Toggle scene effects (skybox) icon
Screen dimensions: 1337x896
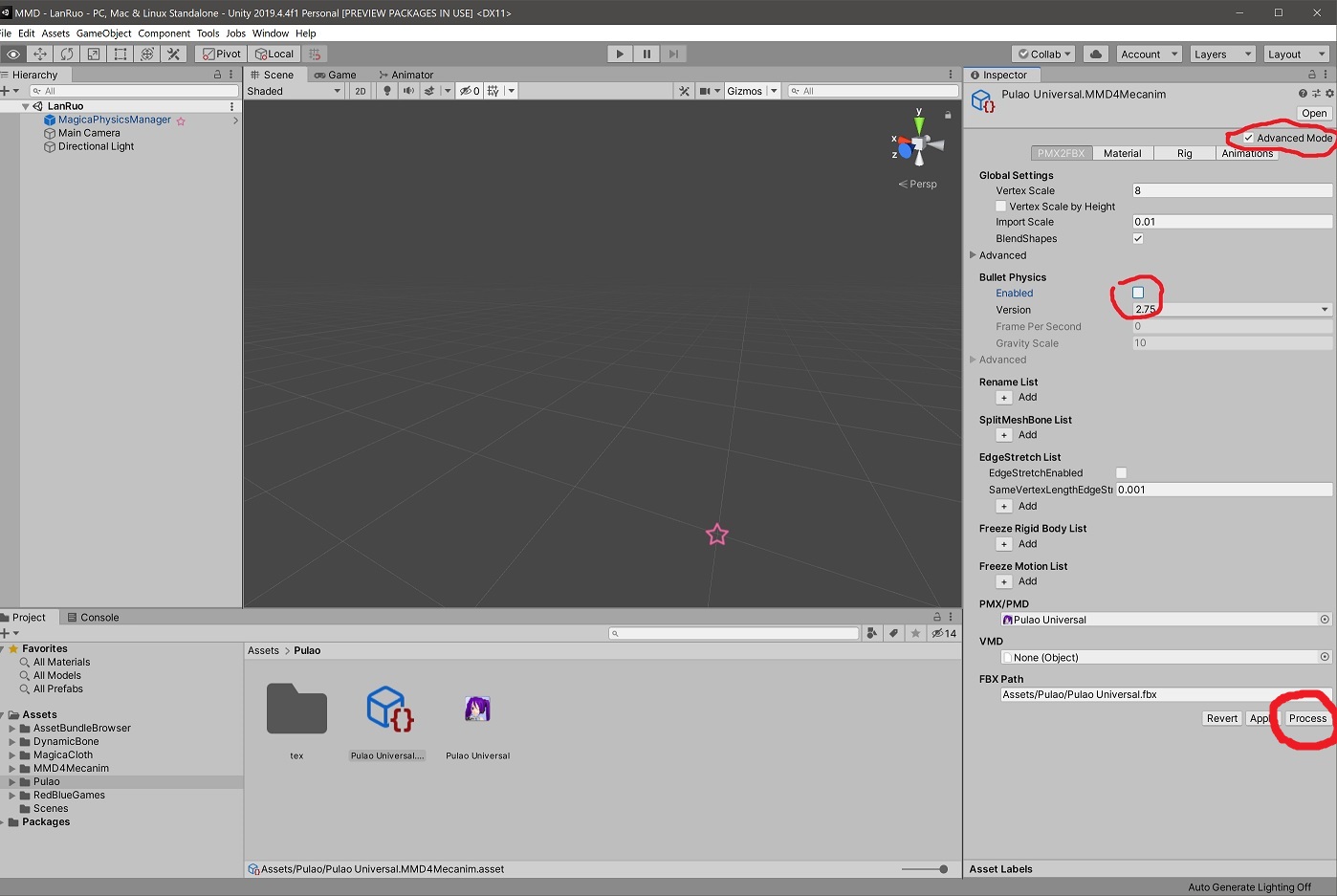coord(429,91)
